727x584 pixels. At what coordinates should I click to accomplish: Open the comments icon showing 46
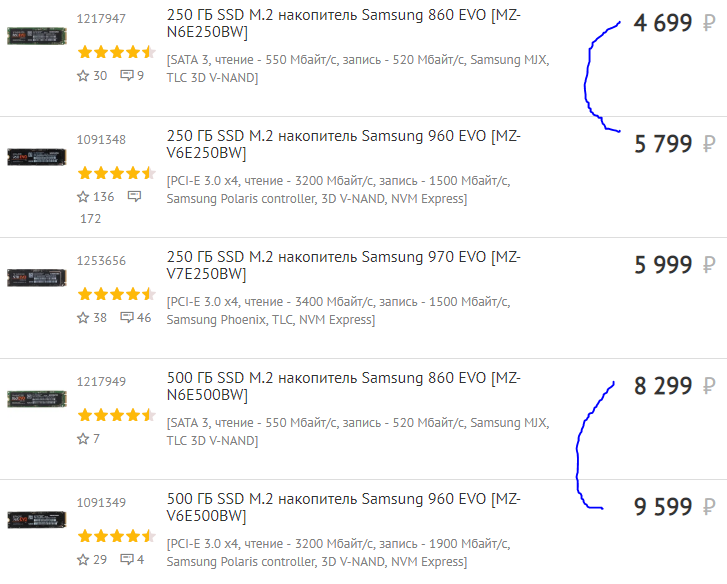pos(127,318)
